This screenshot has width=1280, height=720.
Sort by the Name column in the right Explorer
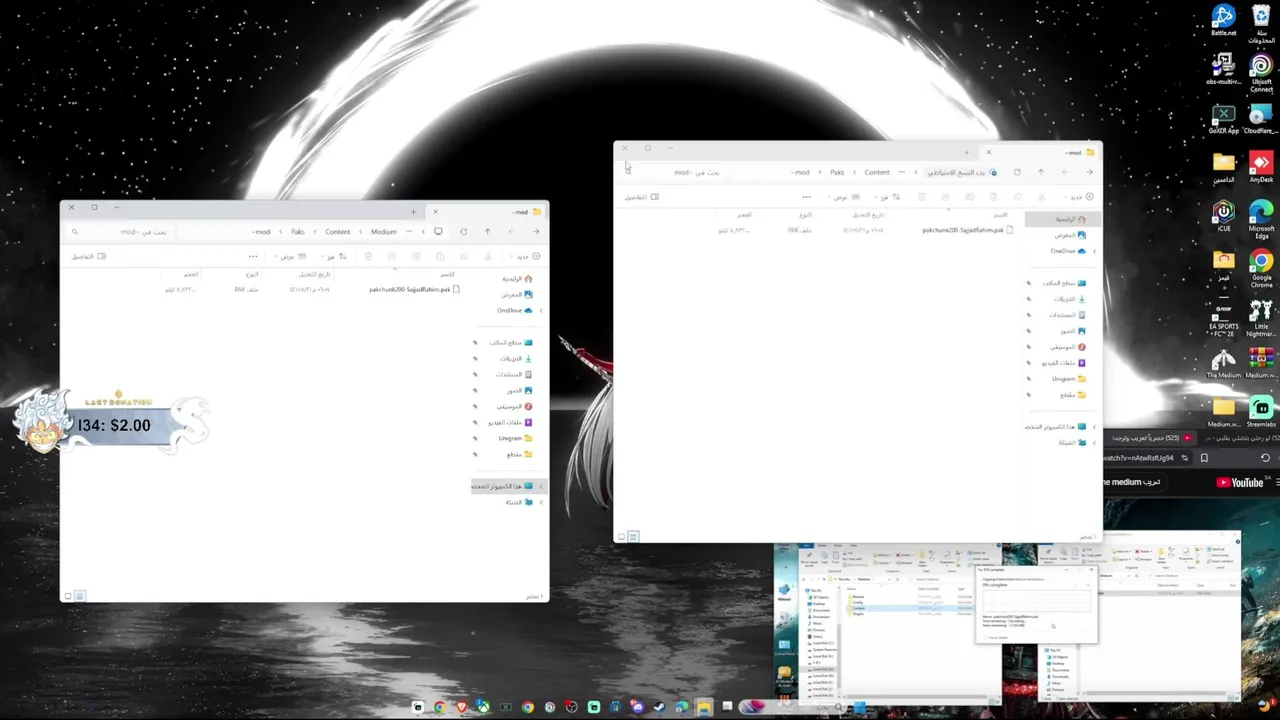coord(1001,214)
